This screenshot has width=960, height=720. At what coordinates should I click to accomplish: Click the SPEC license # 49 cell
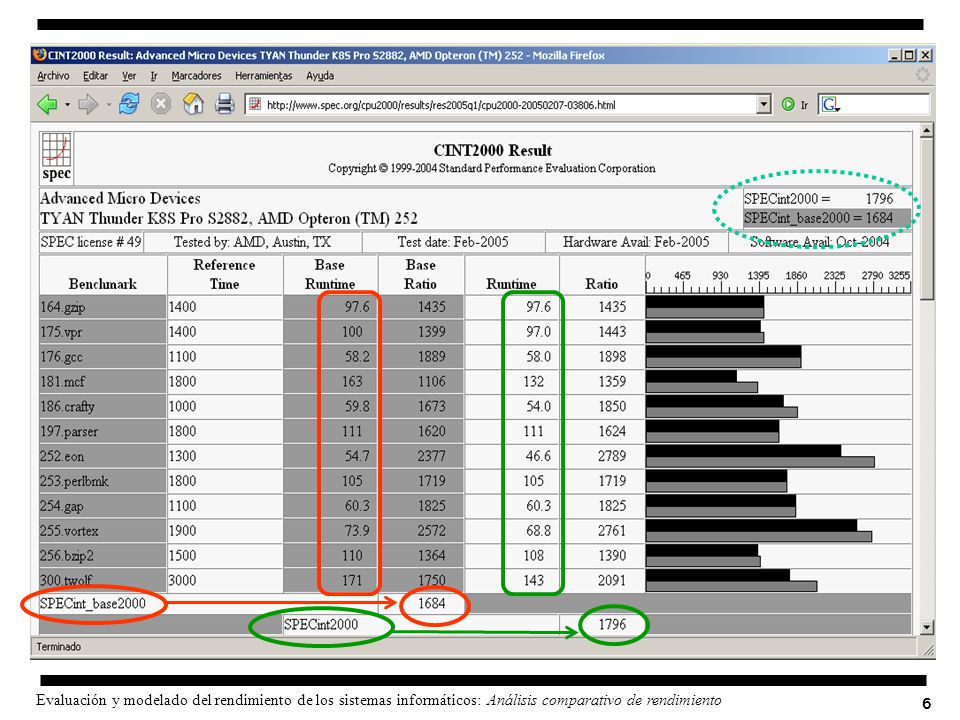point(91,242)
